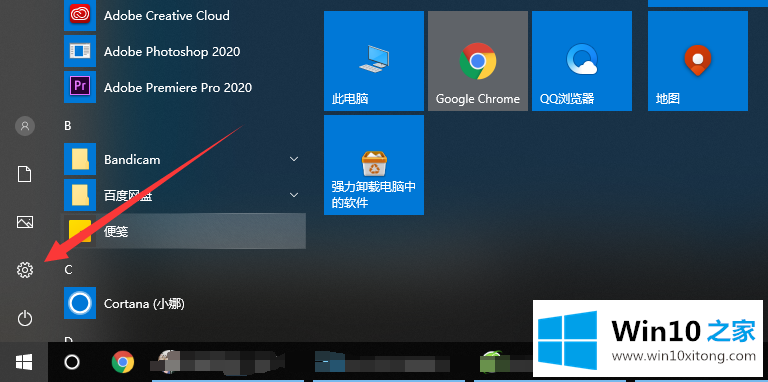Select 便笺 list entry text

[116, 231]
